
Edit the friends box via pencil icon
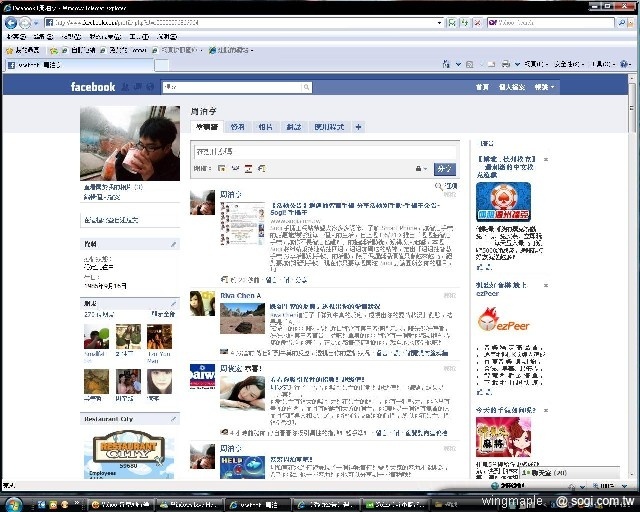pyautogui.click(x=173, y=303)
